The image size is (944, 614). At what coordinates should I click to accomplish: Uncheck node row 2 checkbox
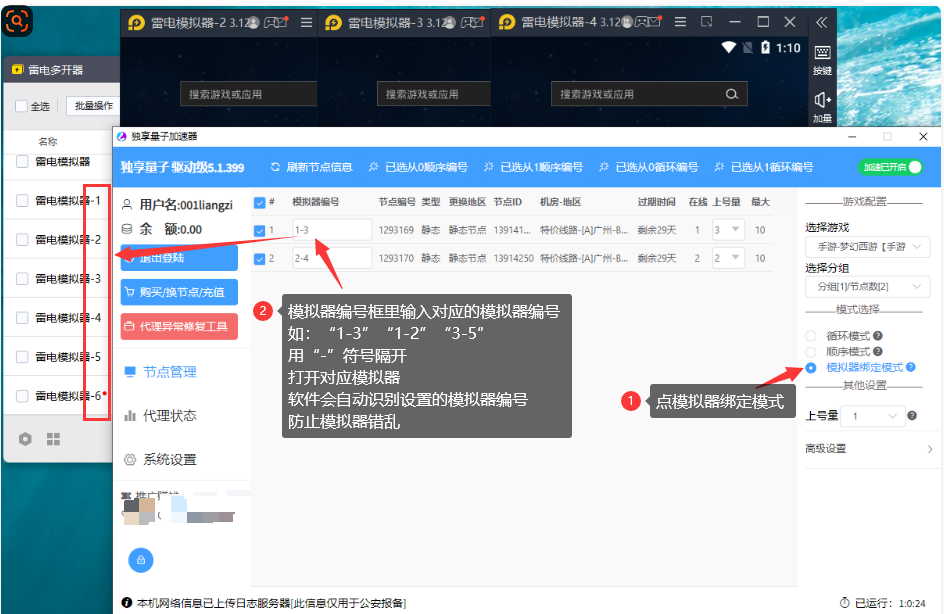click(x=259, y=259)
